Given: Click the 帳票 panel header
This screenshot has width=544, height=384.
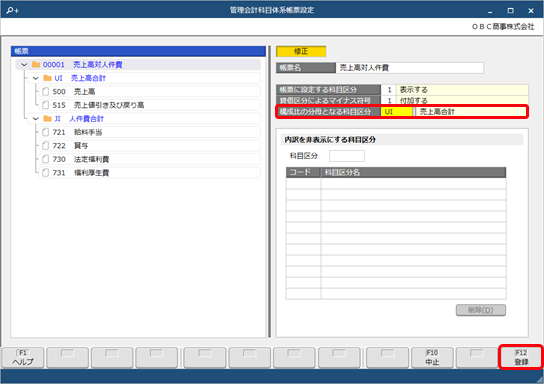Looking at the screenshot, I should click(x=138, y=51).
